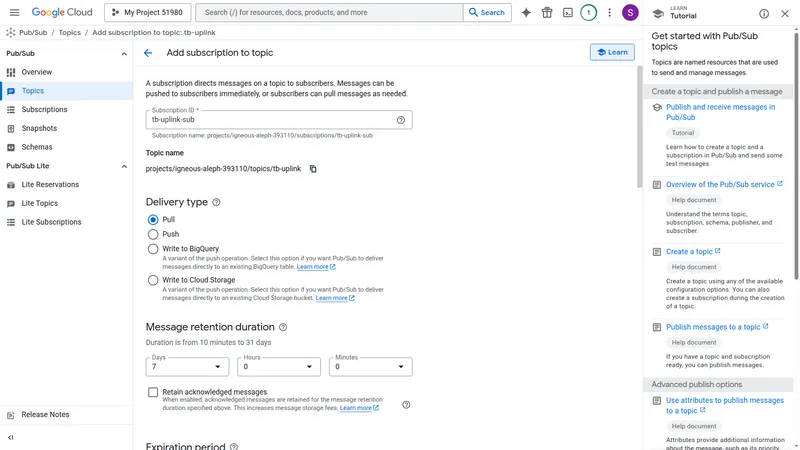This screenshot has width=800, height=450.
Task: Click the Google Cloud logo
Action: 62,12
